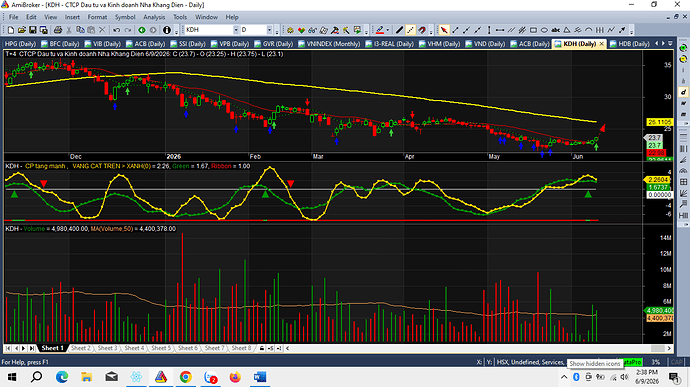Image resolution: width=690 pixels, height=387 pixels.
Task: Open the Windows Start menu
Action: coord(12,377)
